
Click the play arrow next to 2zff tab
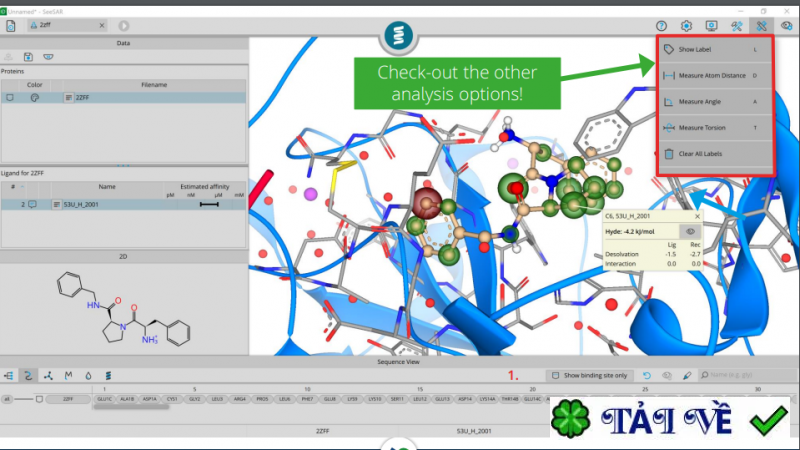[x=123, y=26]
